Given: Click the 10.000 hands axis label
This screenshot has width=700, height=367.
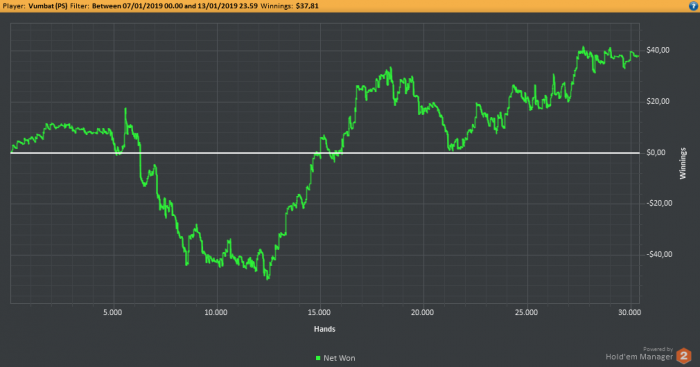Looking at the screenshot, I should click(x=216, y=313).
